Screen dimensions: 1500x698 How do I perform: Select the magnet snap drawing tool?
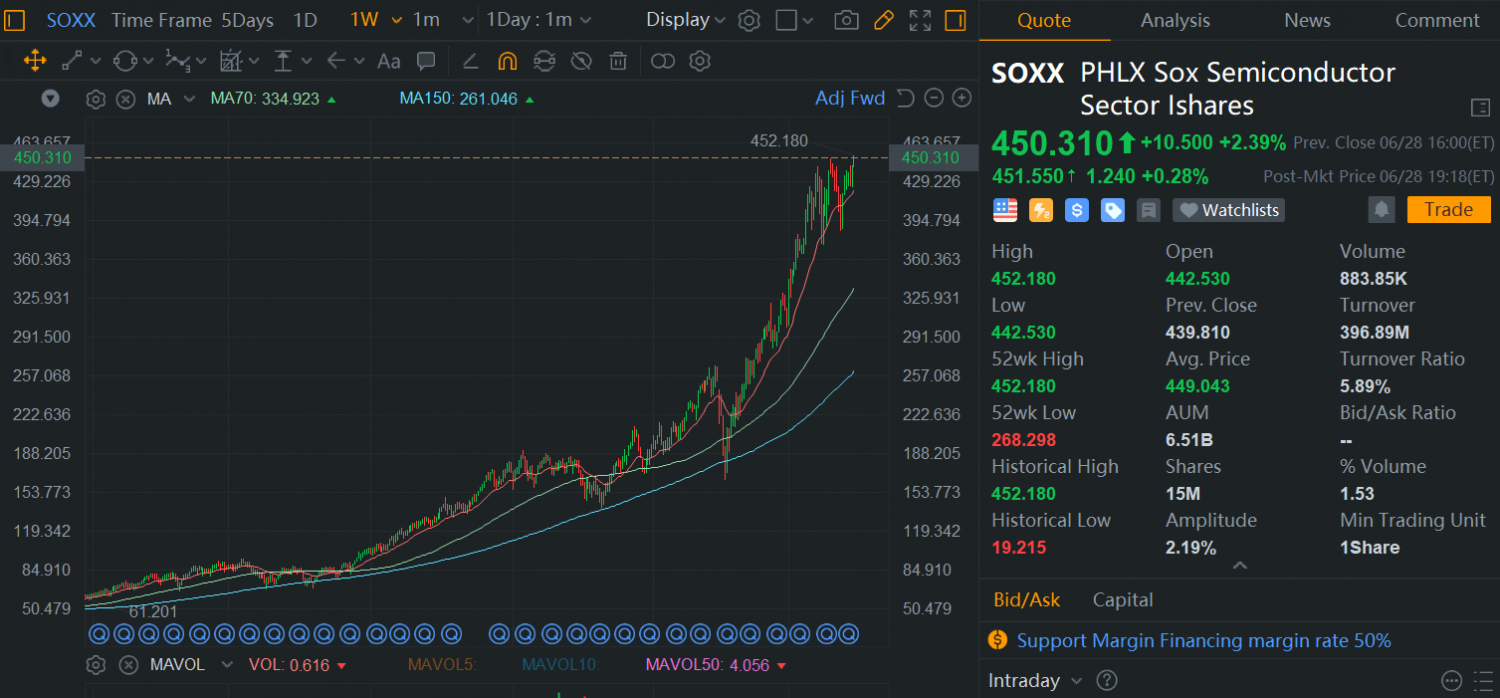(x=507, y=61)
